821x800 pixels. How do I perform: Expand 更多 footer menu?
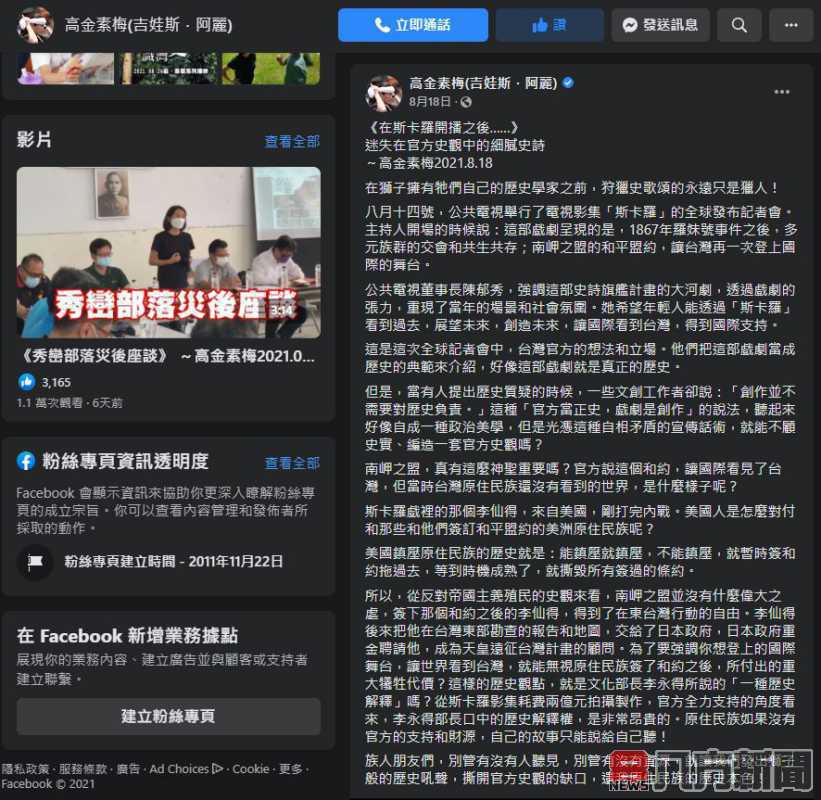[x=290, y=769]
